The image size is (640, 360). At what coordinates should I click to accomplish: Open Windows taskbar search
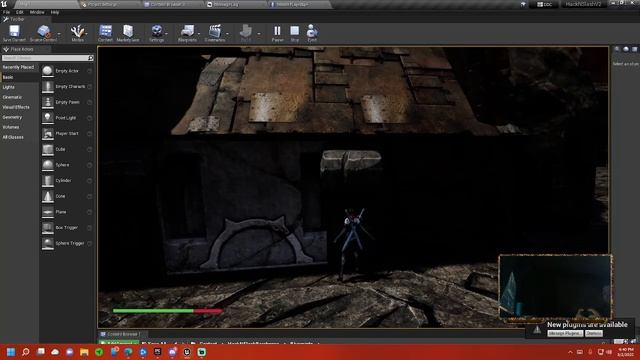click(x=26, y=352)
